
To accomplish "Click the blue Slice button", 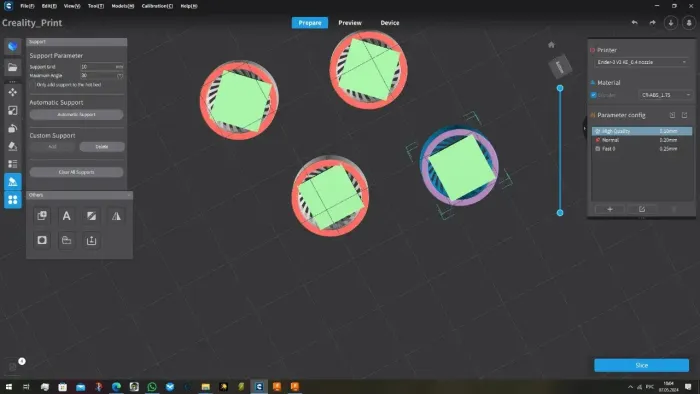I will 641,365.
